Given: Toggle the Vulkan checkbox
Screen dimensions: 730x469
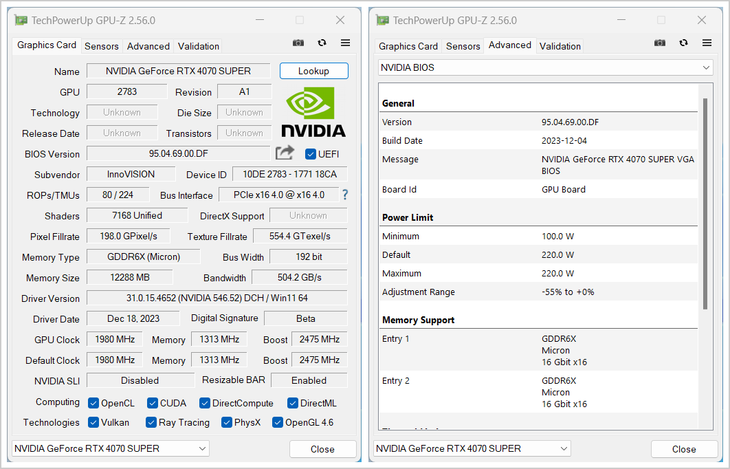Looking at the screenshot, I should click(93, 422).
